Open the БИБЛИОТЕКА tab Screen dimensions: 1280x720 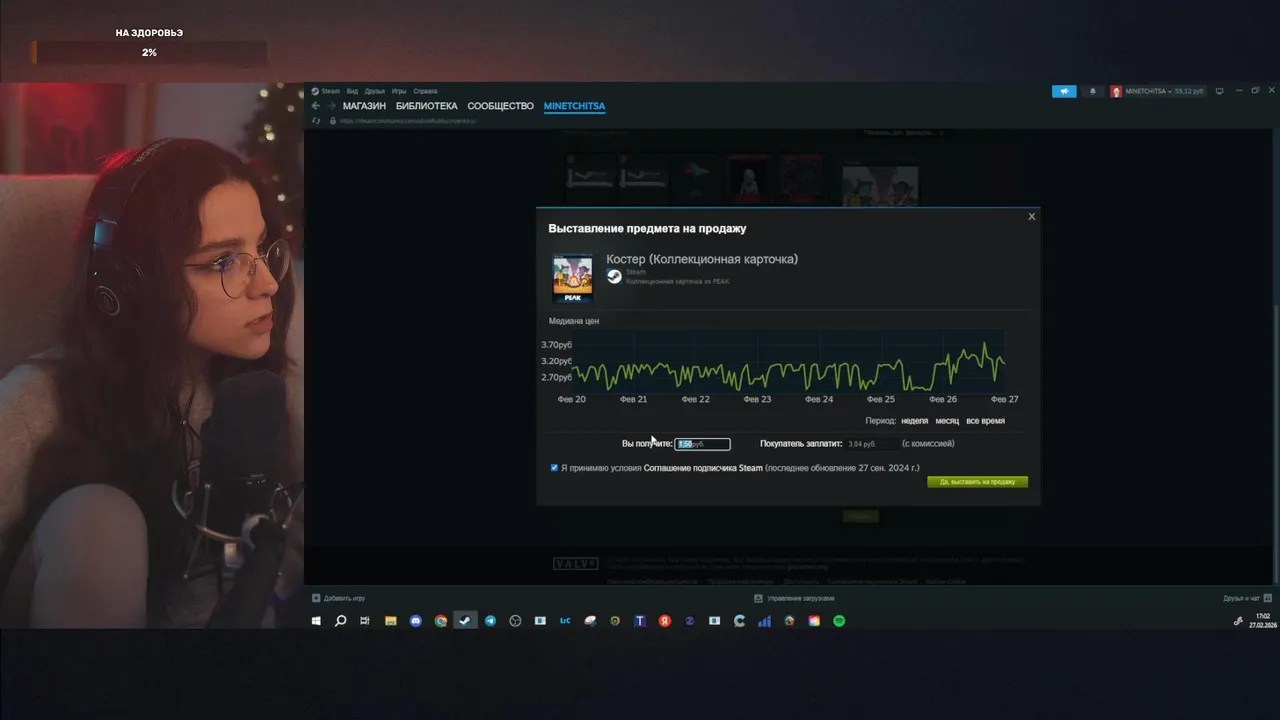click(x=426, y=106)
